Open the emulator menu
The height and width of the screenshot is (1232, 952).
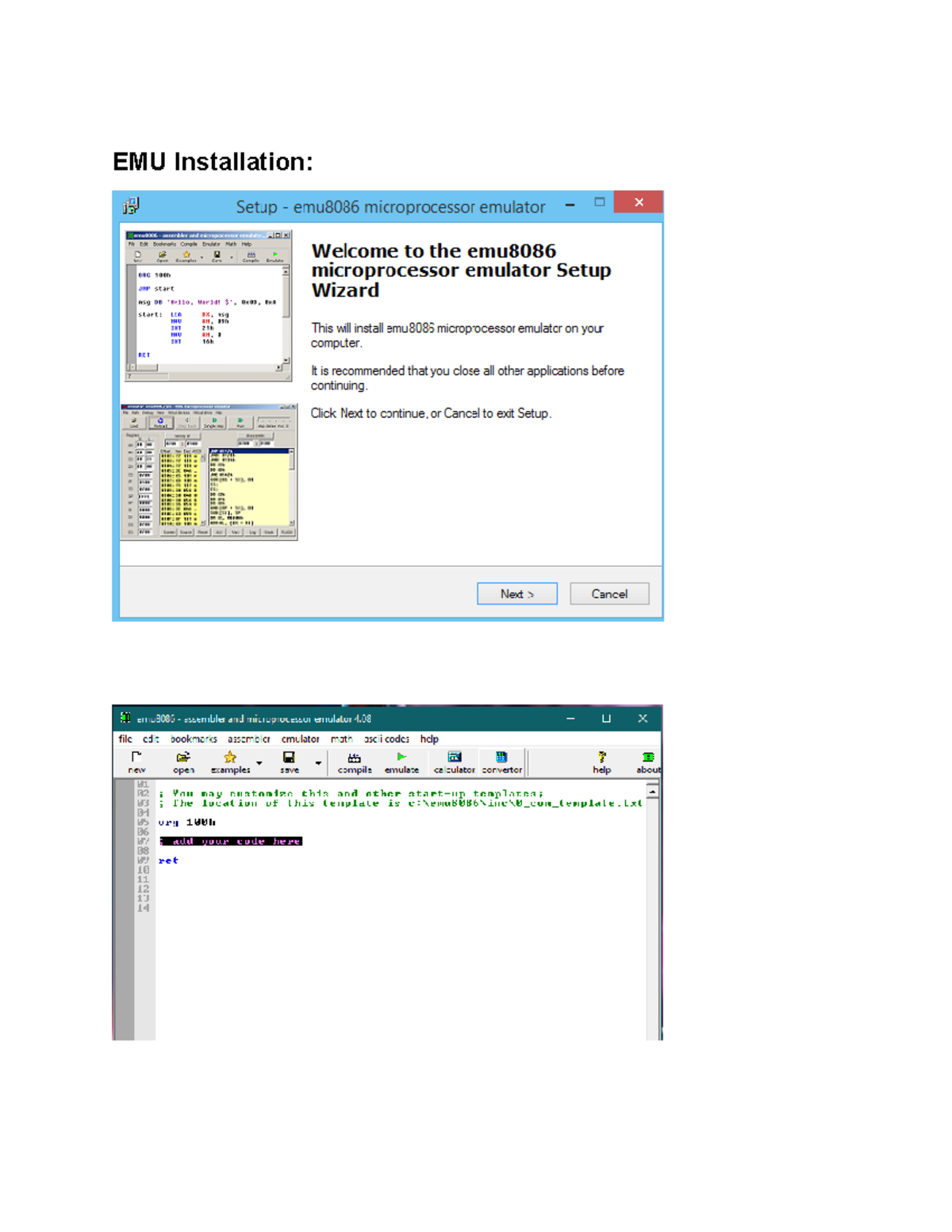[x=301, y=739]
